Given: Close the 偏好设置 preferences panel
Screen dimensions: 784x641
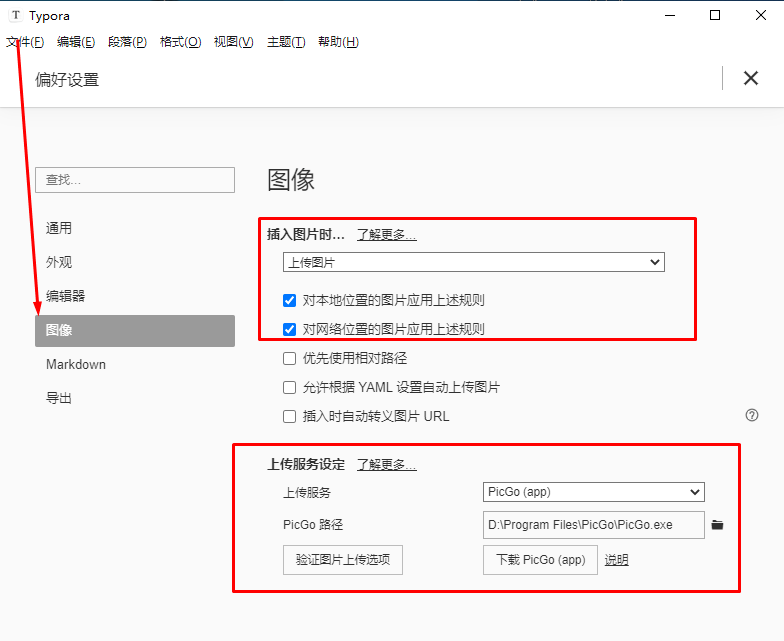Looking at the screenshot, I should 750,78.
